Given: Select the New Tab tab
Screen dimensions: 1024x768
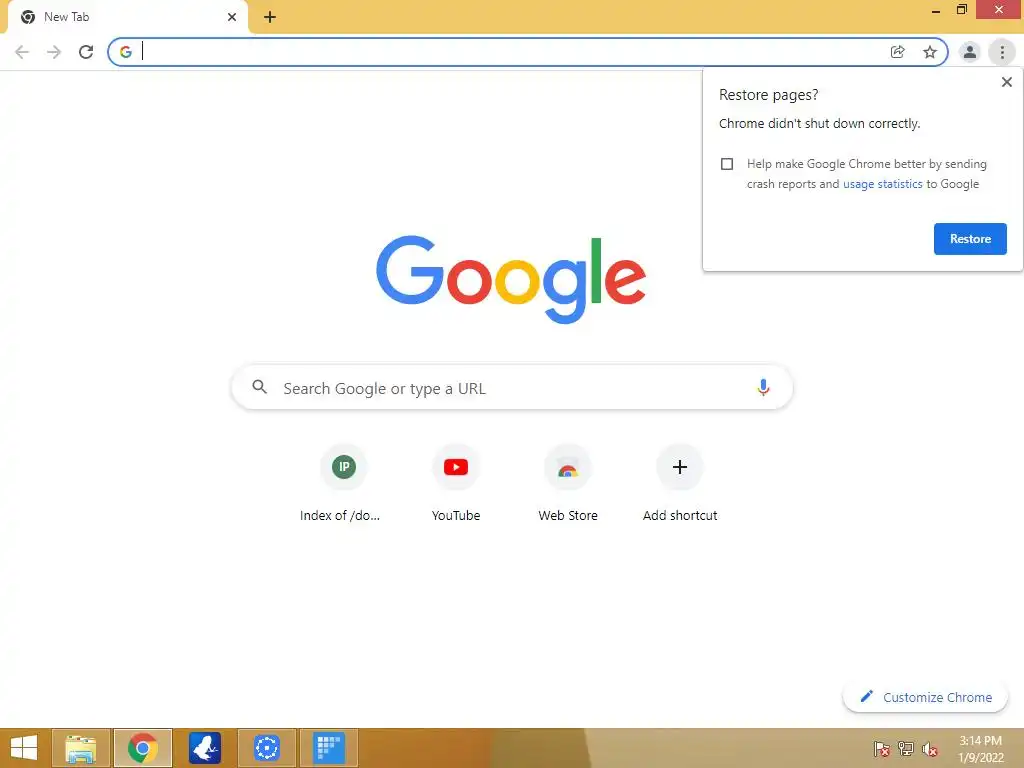Looking at the screenshot, I should [127, 17].
